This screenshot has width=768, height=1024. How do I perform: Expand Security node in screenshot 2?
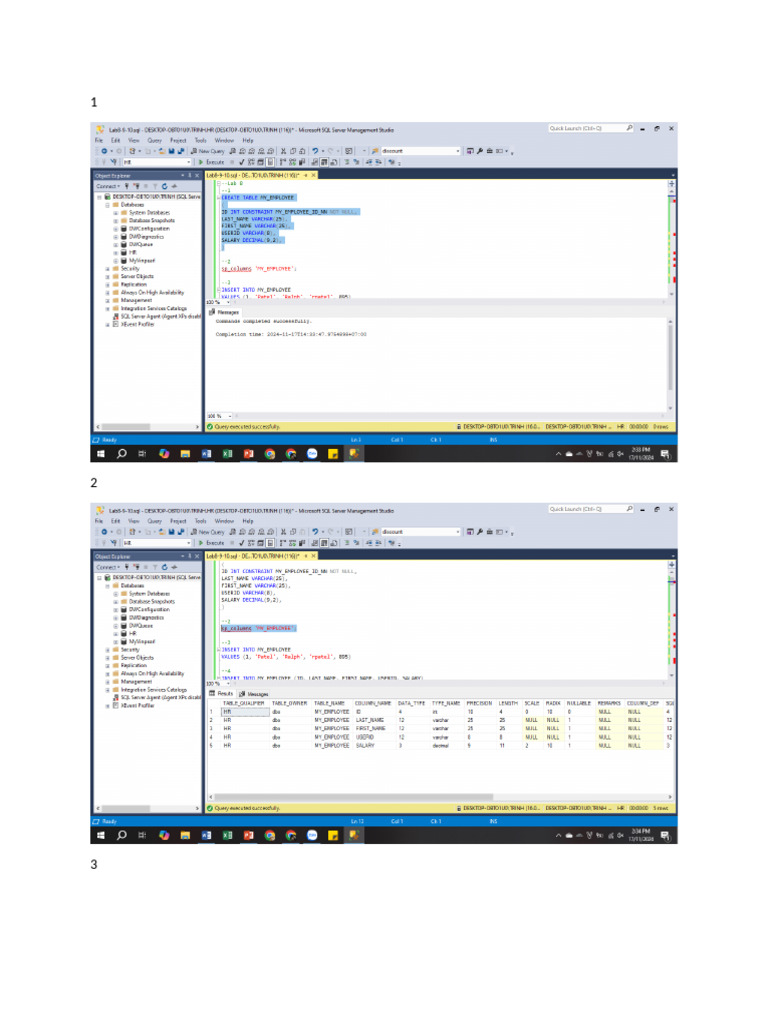coord(108,650)
